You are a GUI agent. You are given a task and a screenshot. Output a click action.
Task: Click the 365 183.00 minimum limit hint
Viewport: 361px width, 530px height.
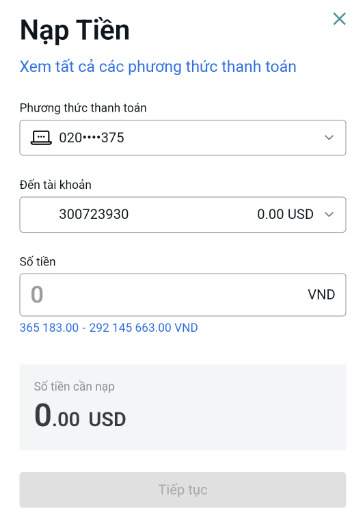coord(49,328)
